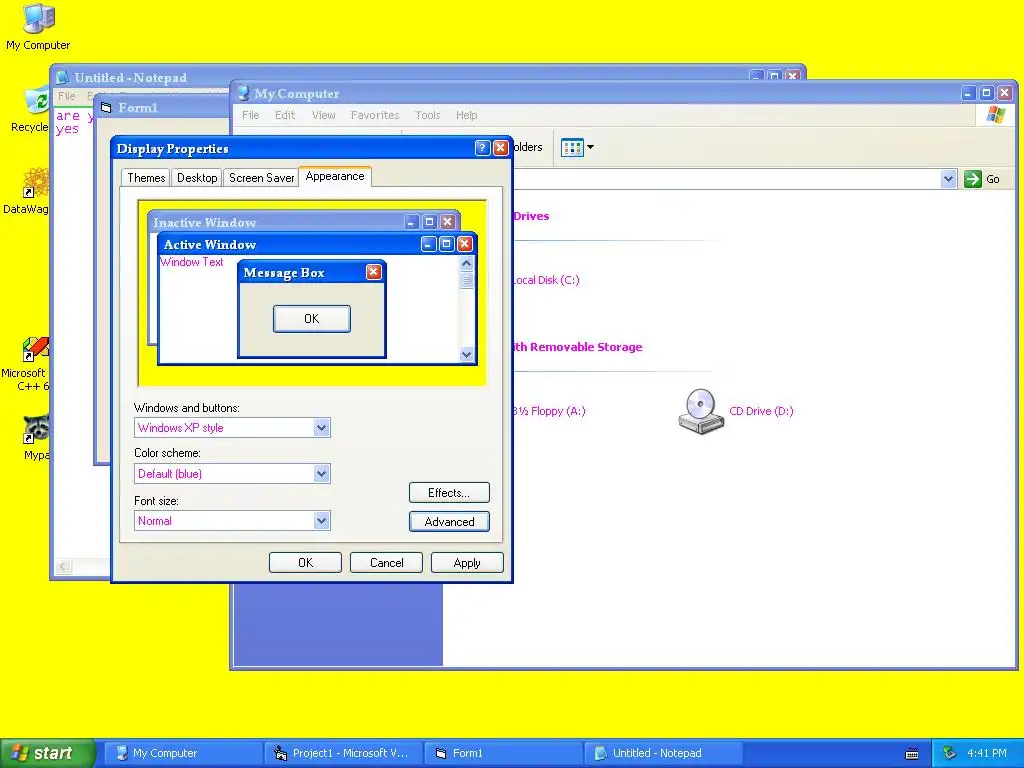The width and height of the screenshot is (1024, 768).
Task: Open the View menu in My Computer
Action: click(323, 115)
